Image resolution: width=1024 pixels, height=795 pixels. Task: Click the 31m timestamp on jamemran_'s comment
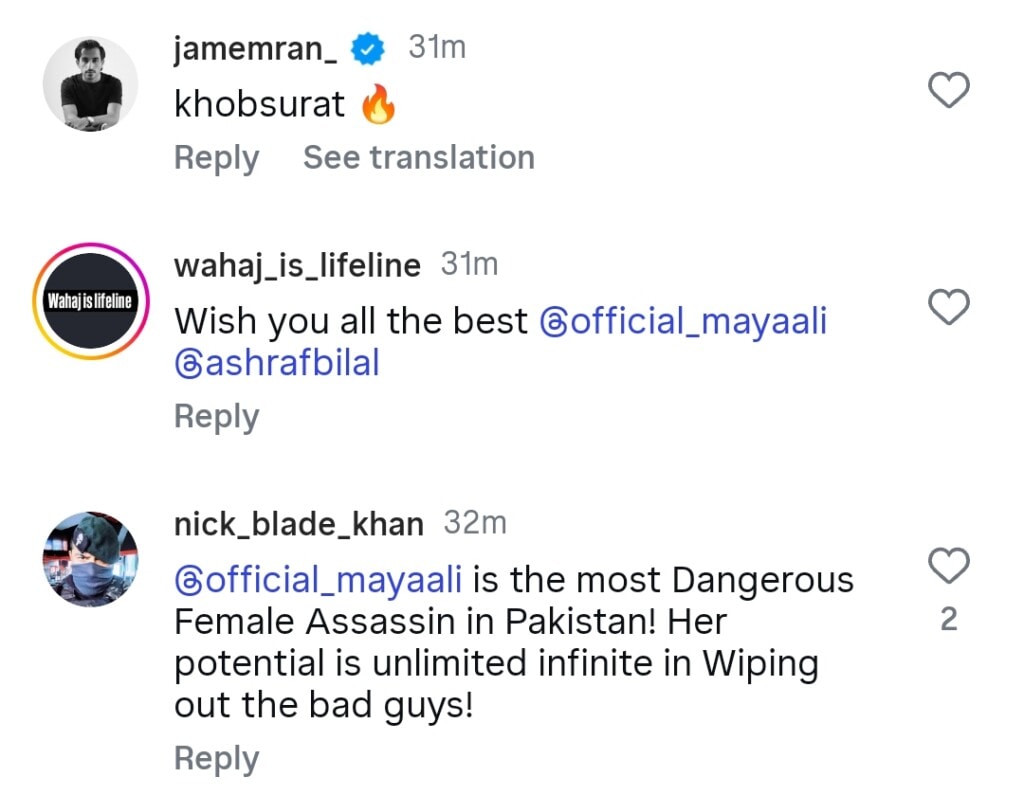coord(438,45)
